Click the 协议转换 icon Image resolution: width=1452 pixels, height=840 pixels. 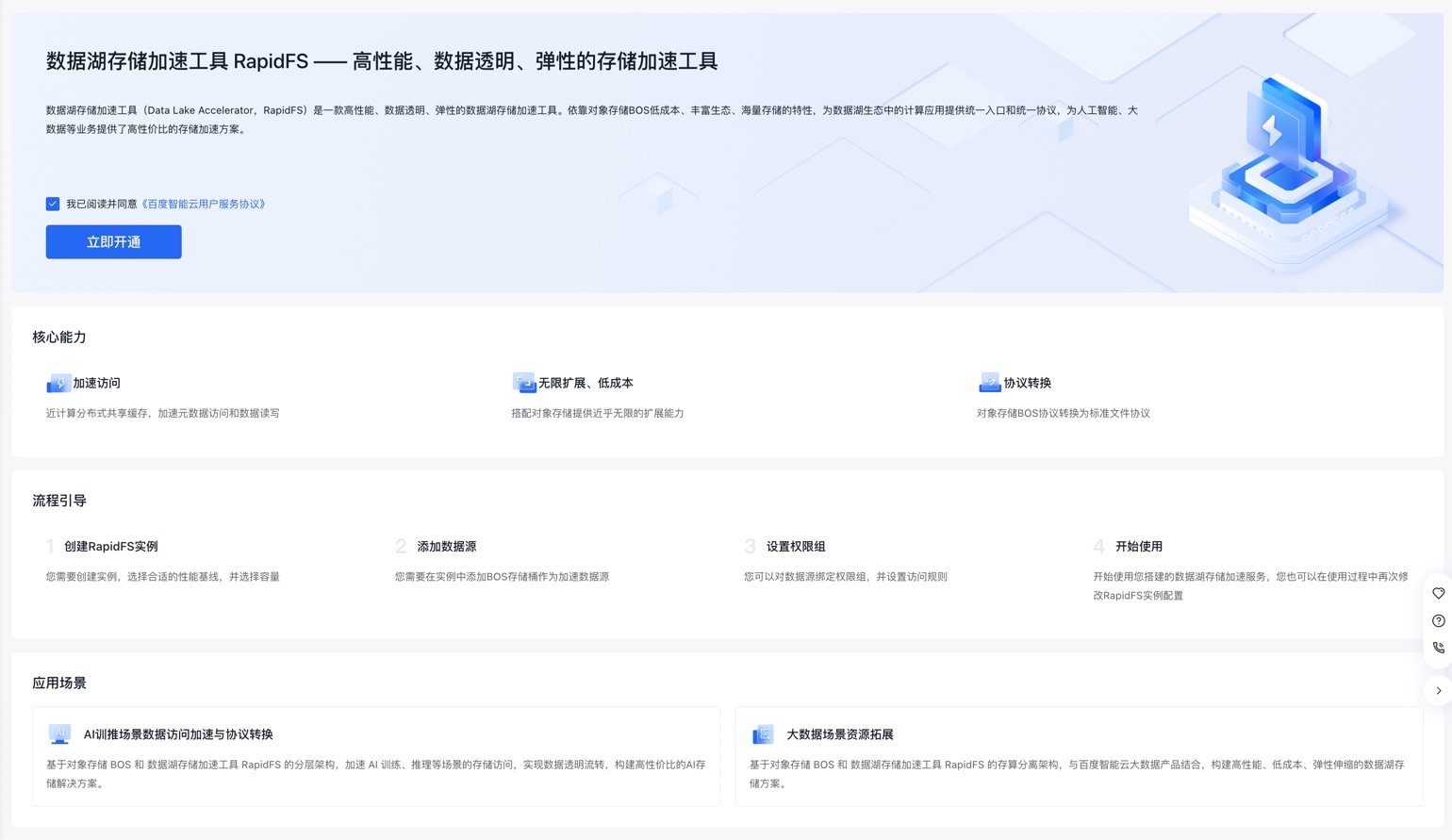click(x=989, y=383)
